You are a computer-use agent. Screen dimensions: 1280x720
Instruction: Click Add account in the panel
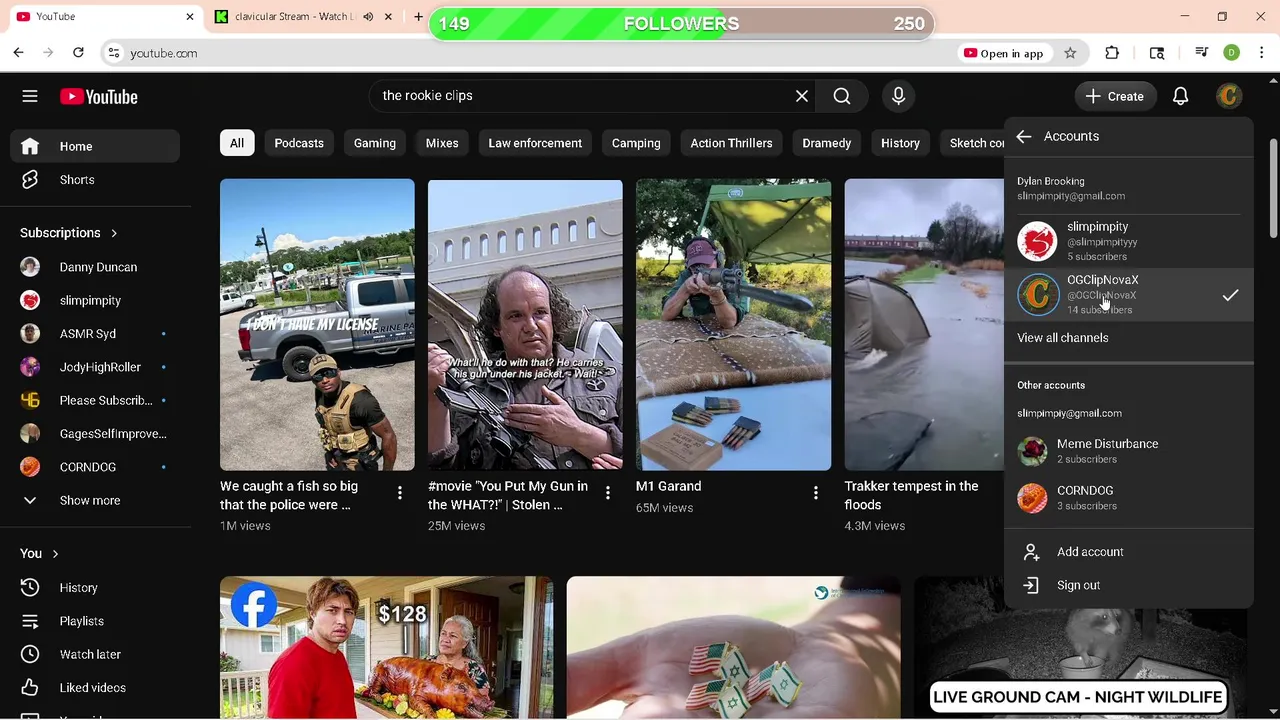pyautogui.click(x=1128, y=552)
